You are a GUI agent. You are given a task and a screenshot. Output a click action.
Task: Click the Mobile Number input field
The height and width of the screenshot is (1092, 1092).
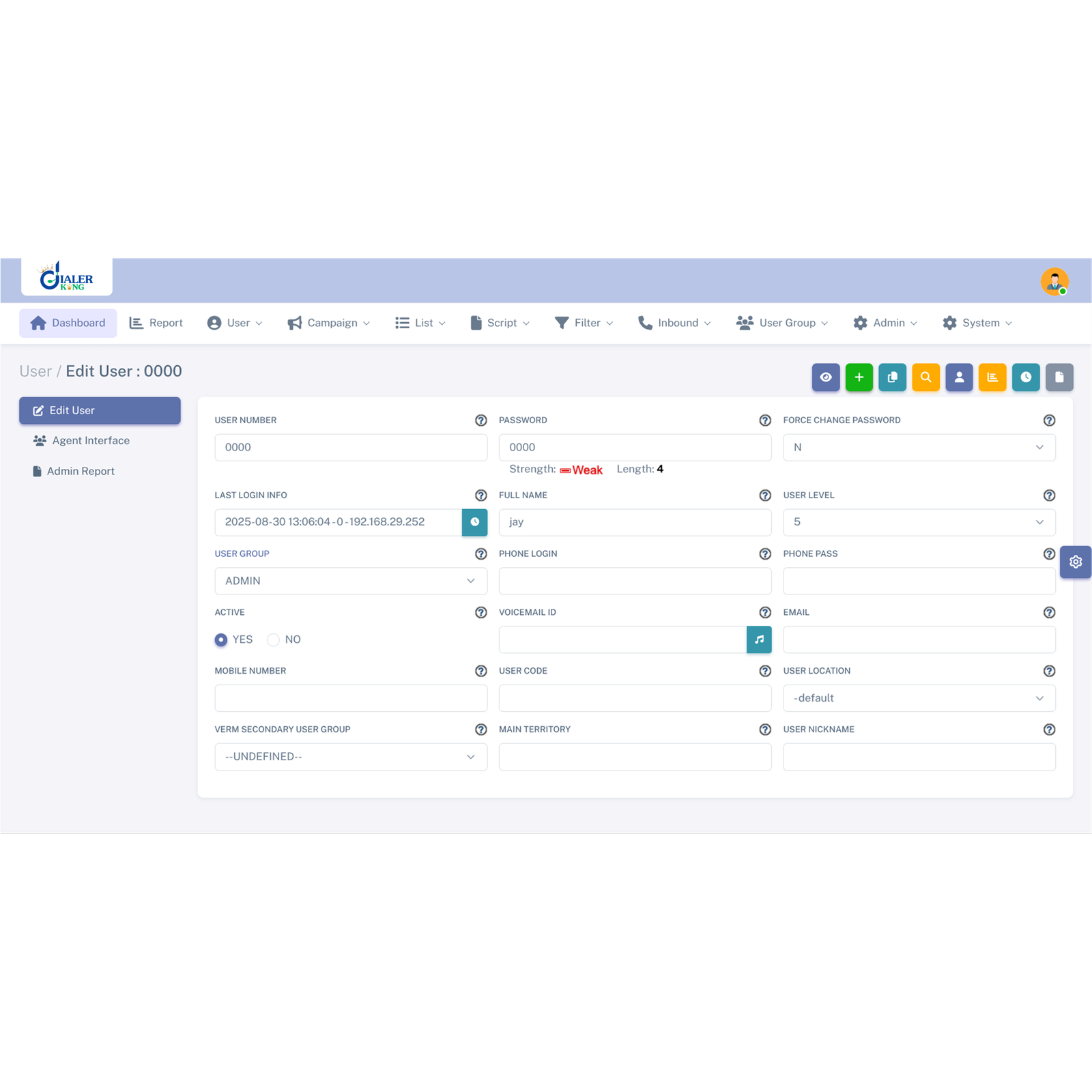351,698
